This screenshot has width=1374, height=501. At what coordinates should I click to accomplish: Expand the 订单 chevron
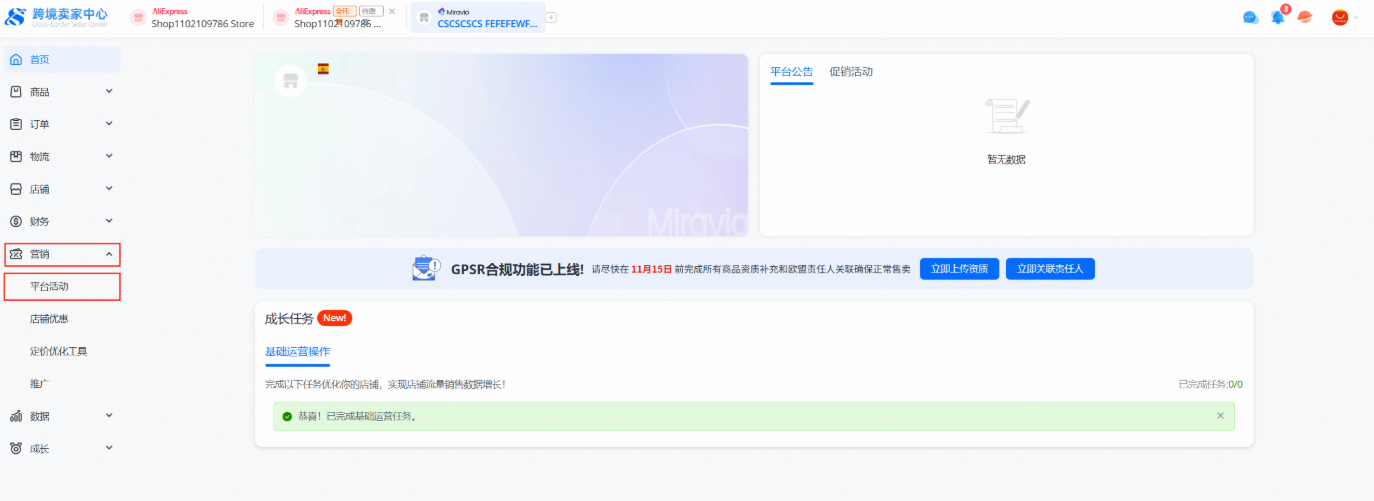click(x=109, y=124)
